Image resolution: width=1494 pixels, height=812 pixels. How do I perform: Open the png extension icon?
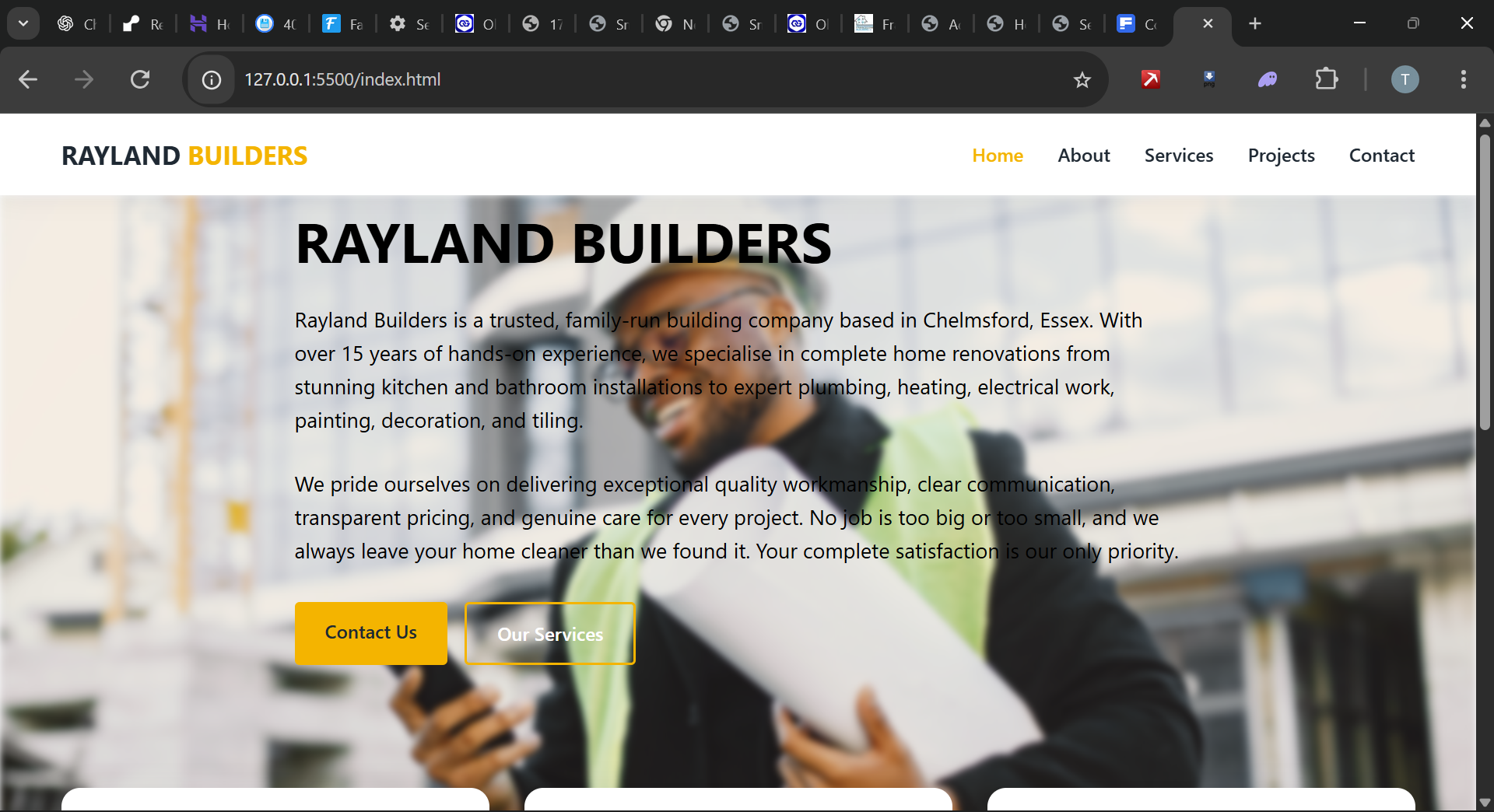click(x=1209, y=79)
